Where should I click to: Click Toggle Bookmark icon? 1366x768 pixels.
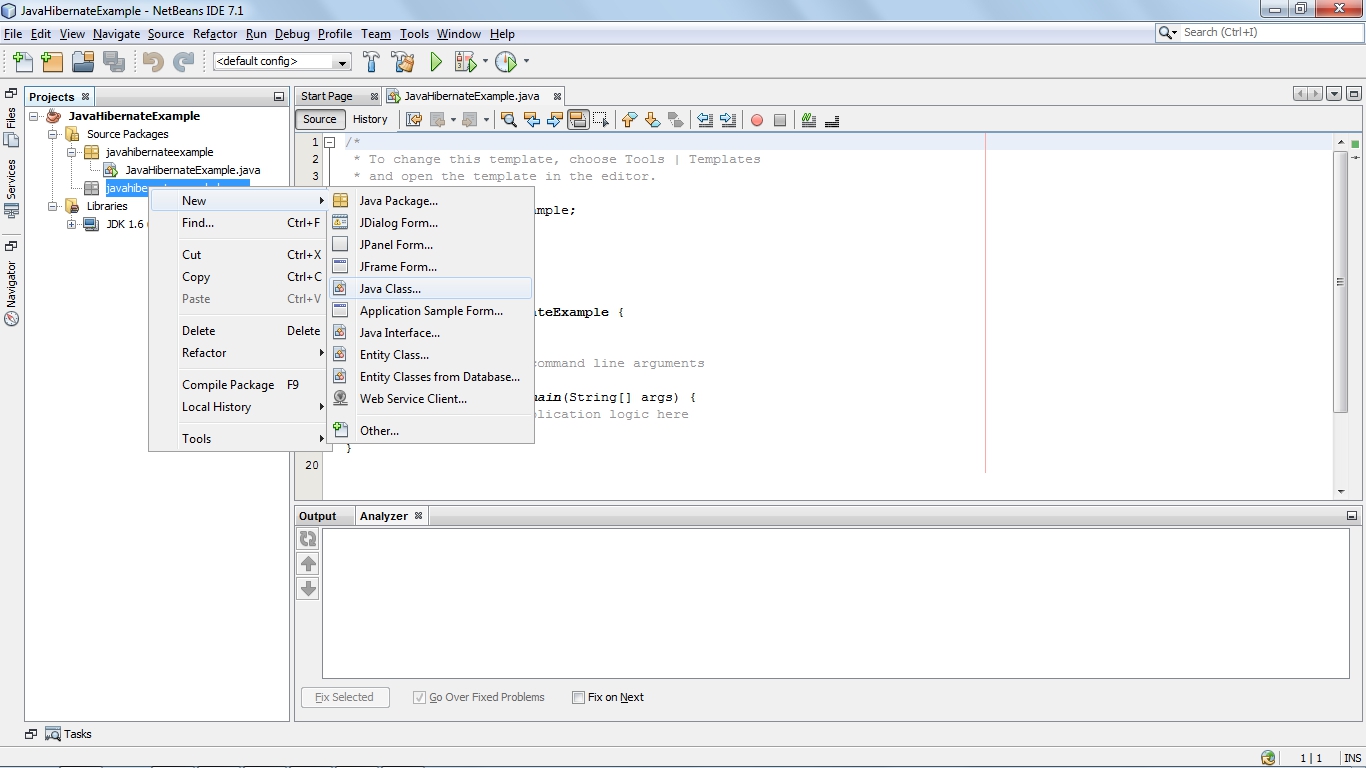tap(676, 120)
